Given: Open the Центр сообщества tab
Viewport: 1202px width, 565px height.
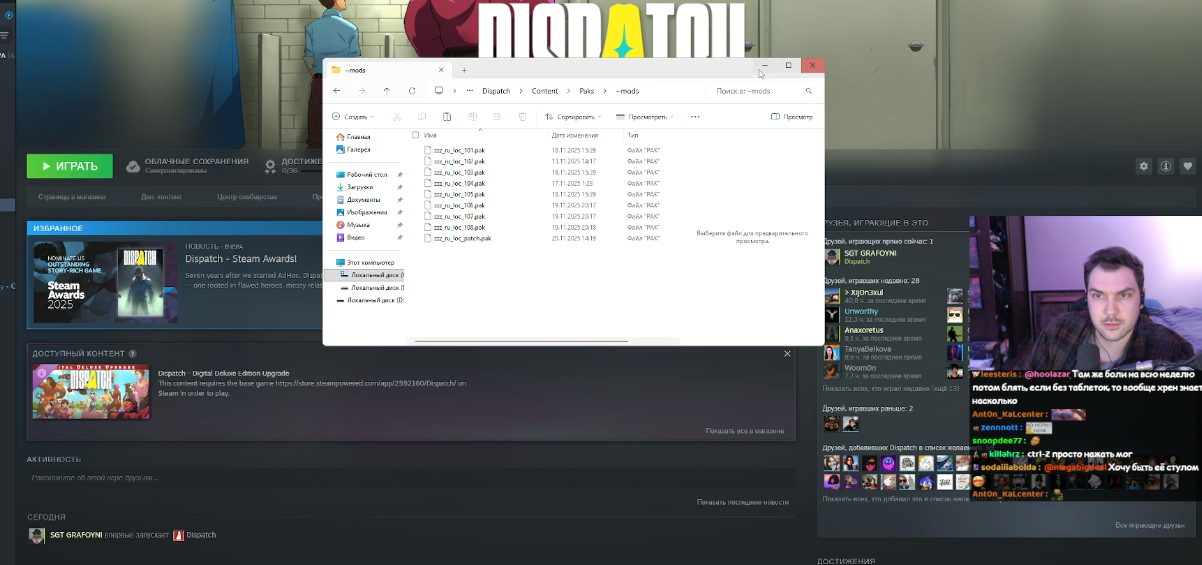Looking at the screenshot, I should [247, 197].
